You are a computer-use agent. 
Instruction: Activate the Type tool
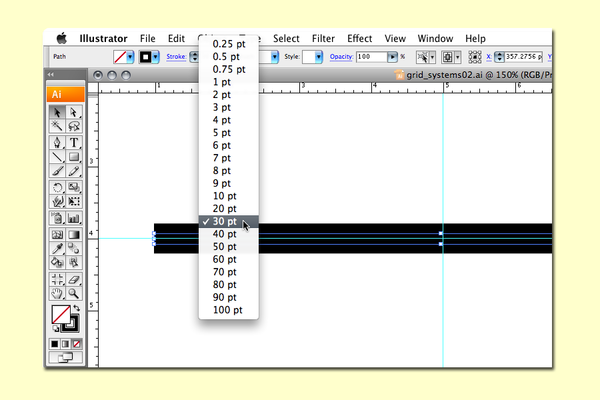tap(74, 142)
